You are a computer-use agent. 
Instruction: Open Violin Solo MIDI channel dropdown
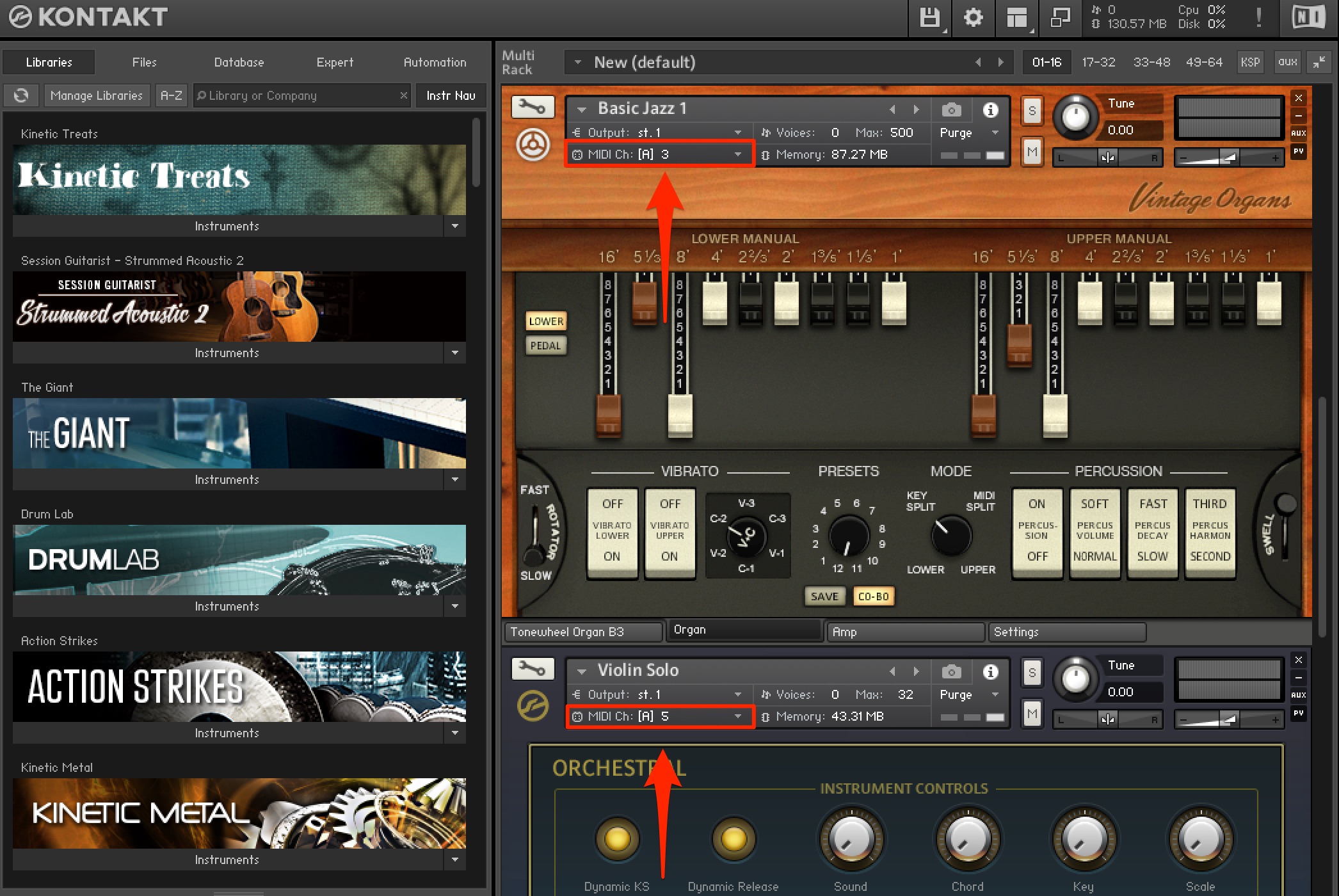coord(659,716)
